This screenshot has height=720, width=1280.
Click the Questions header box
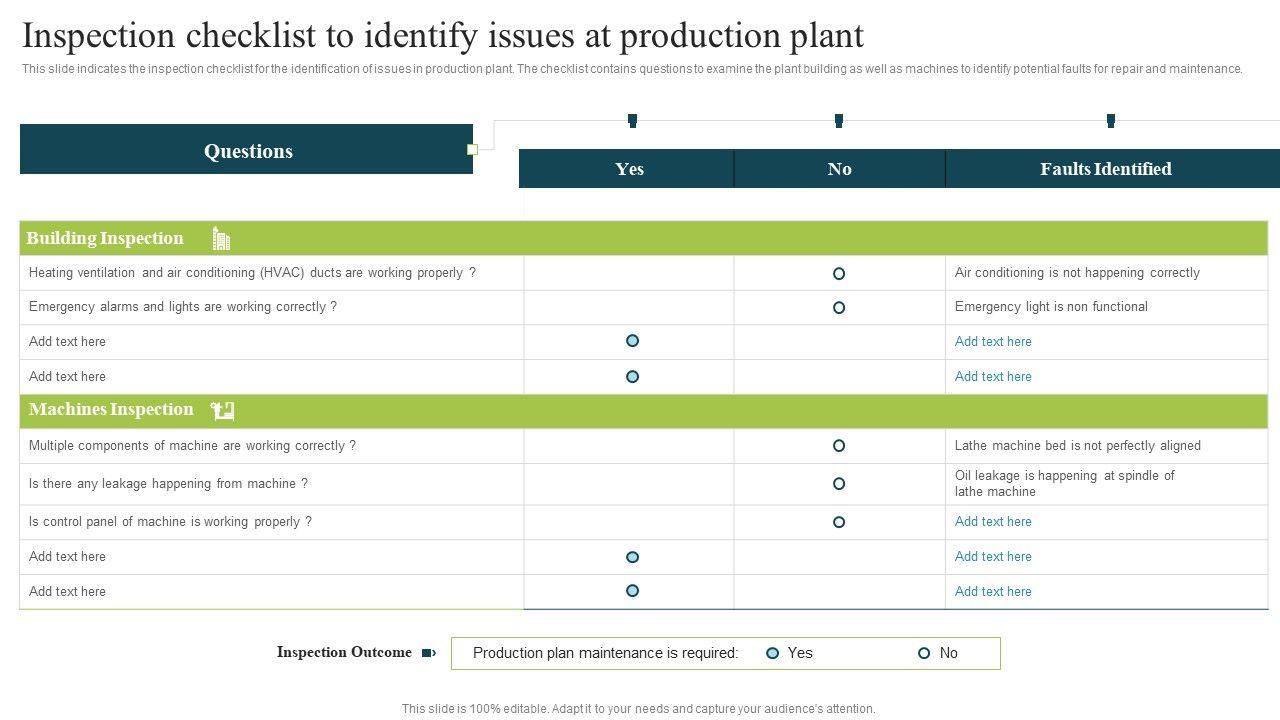click(247, 150)
